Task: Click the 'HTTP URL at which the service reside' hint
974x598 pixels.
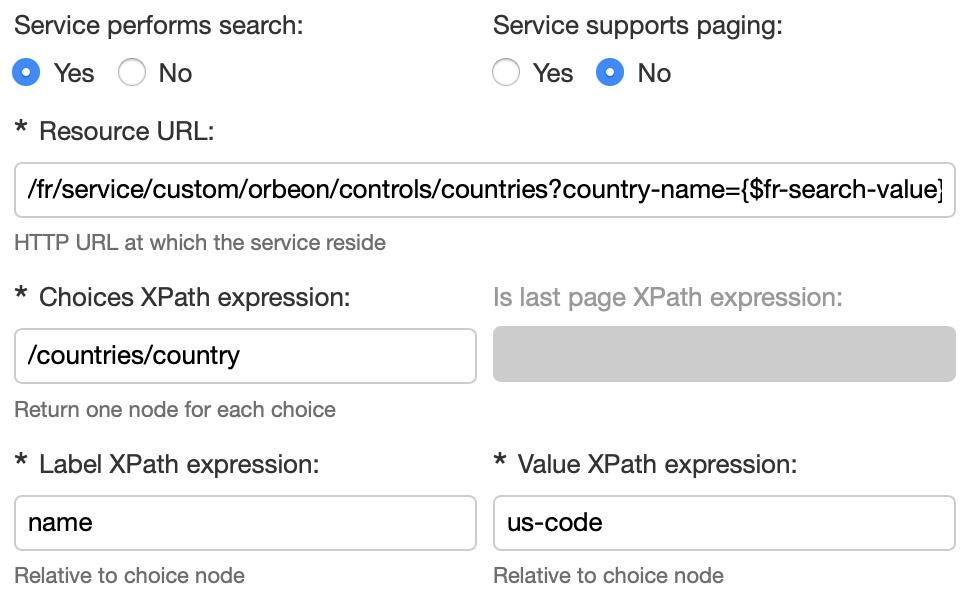Action: tap(200, 243)
